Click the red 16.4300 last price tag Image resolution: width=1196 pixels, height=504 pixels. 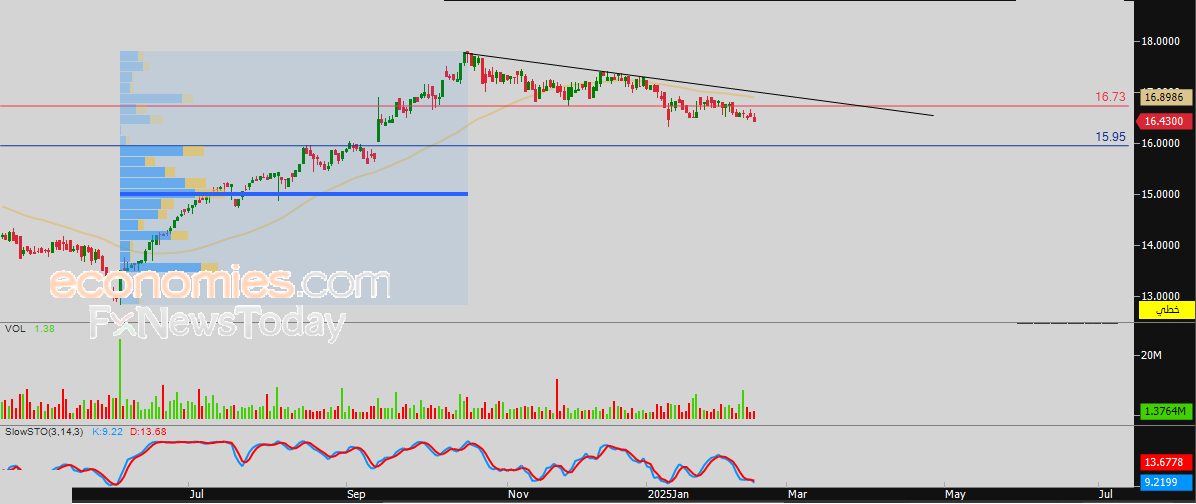point(1165,121)
